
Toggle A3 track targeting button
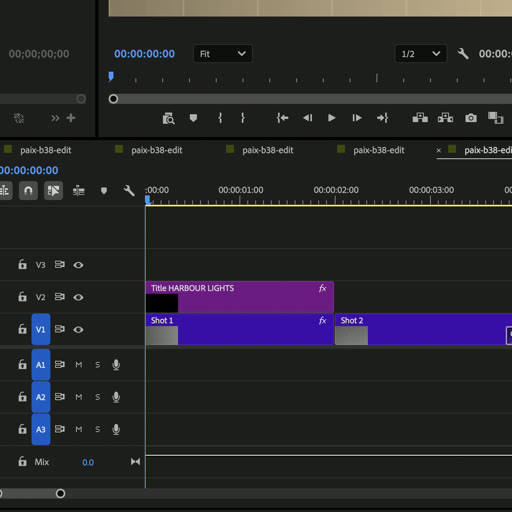(x=41, y=429)
